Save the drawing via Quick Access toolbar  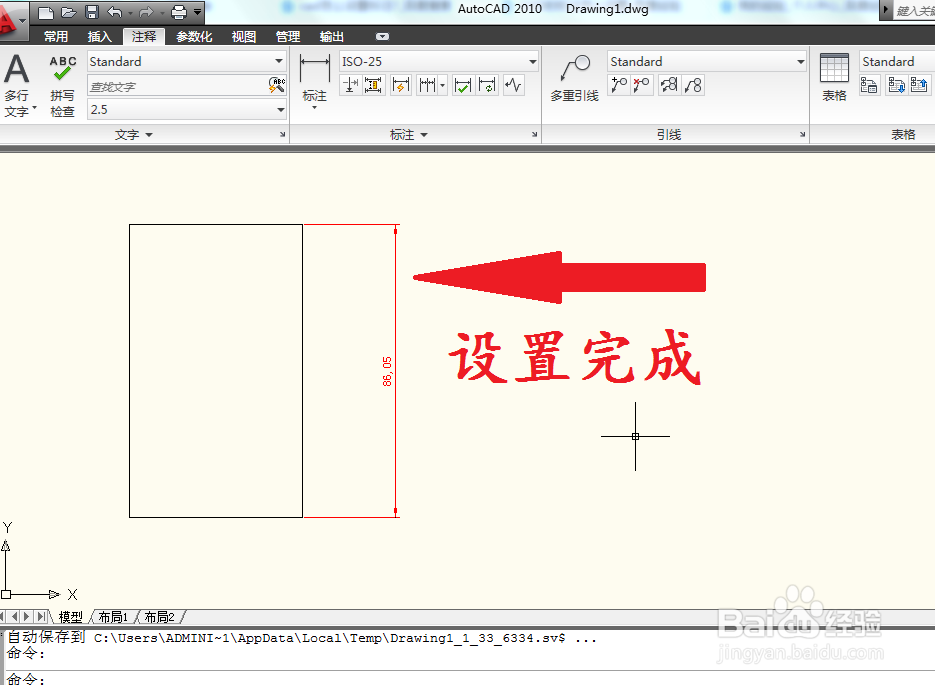click(x=91, y=11)
